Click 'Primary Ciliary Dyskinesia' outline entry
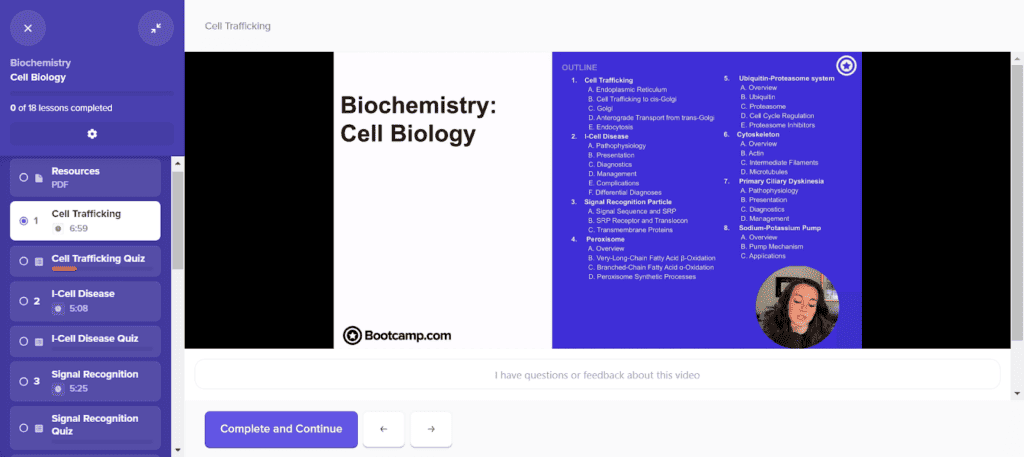Viewport: 1024px width, 457px height. [x=781, y=181]
